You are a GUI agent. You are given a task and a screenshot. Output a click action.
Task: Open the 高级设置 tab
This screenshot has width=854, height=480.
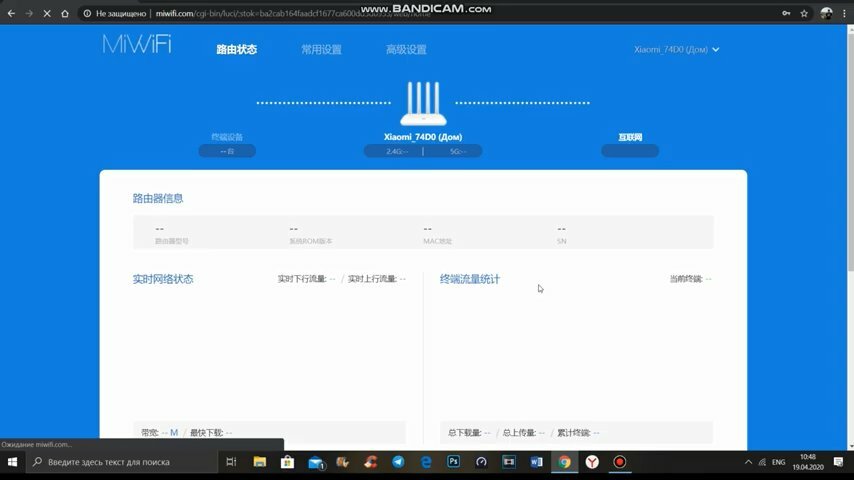tap(406, 50)
